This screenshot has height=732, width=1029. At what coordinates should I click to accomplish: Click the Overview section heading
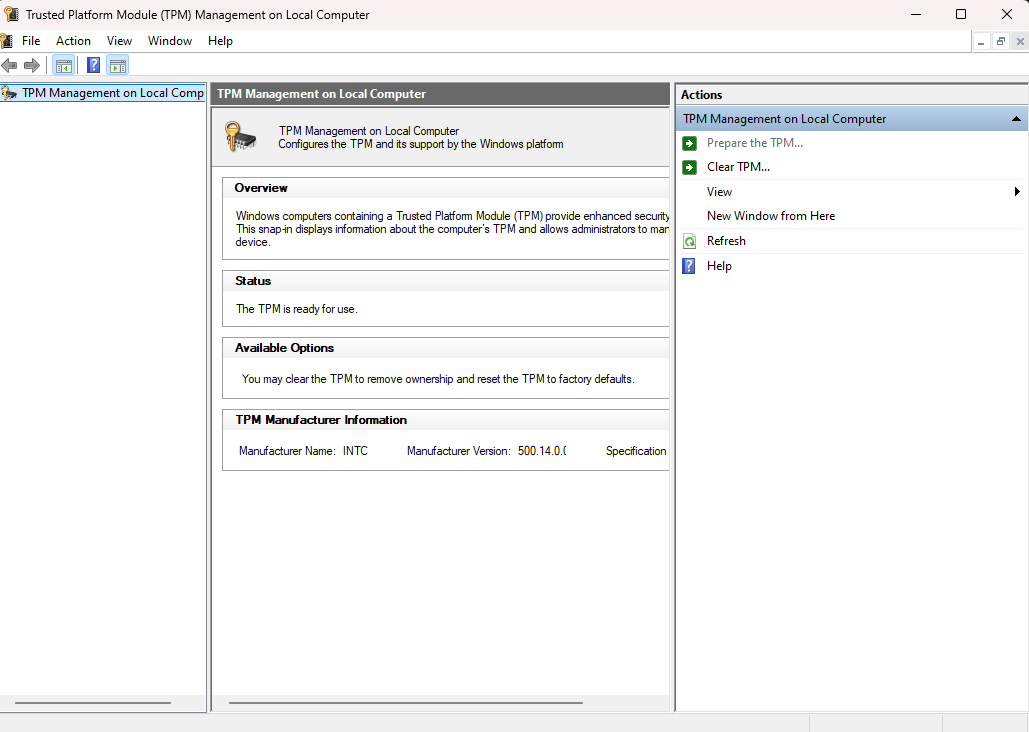tap(261, 188)
